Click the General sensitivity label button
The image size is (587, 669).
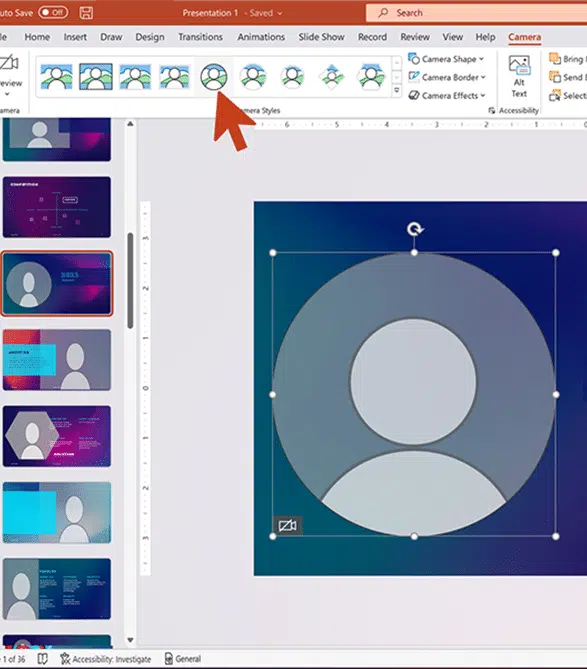point(183,659)
